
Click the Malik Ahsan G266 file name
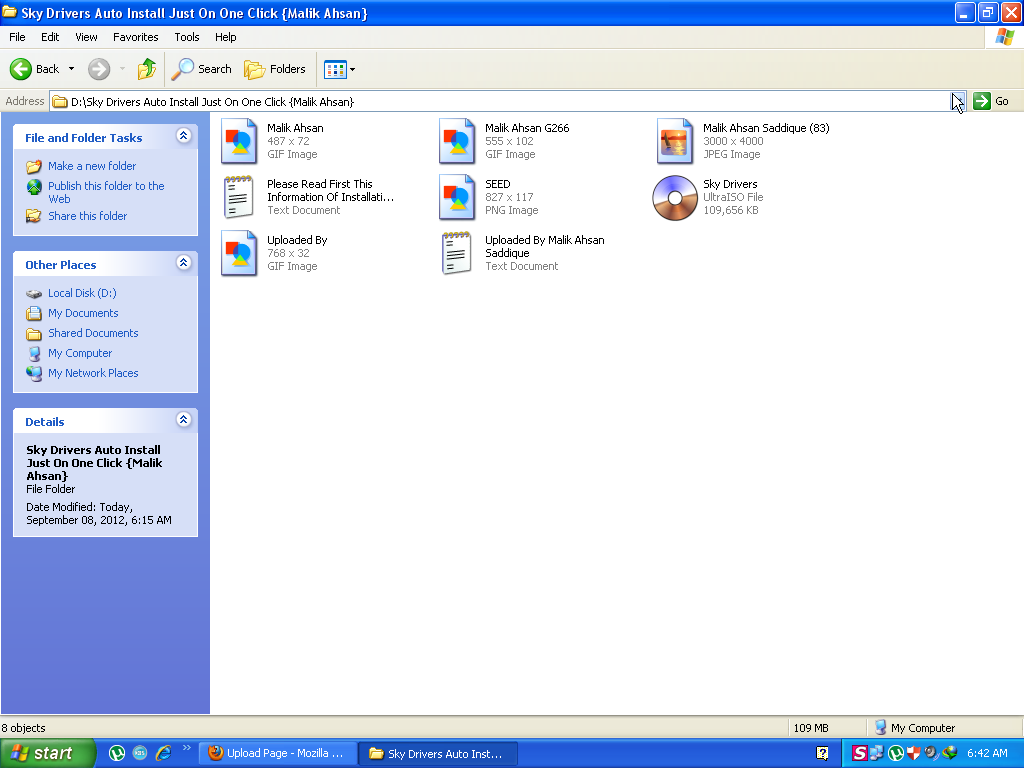[527, 128]
